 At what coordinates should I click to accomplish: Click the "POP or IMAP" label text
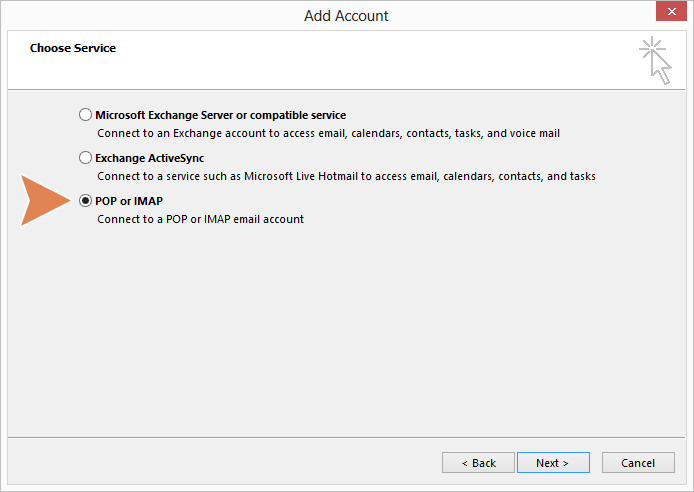click(129, 201)
